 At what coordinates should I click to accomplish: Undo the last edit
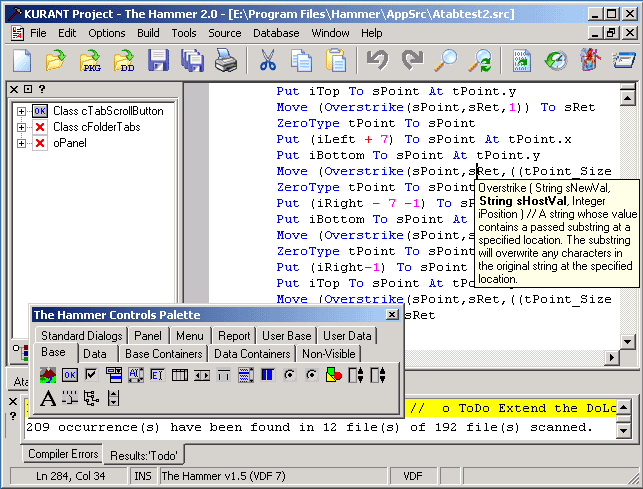377,60
